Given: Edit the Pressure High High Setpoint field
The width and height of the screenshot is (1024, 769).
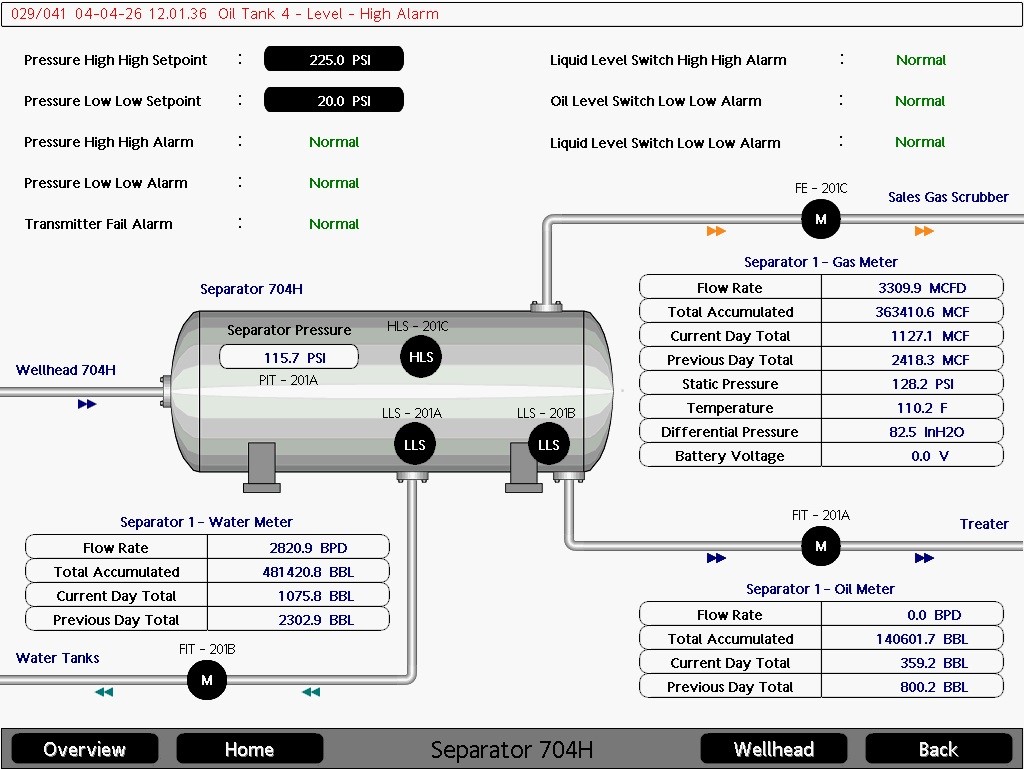Looking at the screenshot, I should [334, 59].
